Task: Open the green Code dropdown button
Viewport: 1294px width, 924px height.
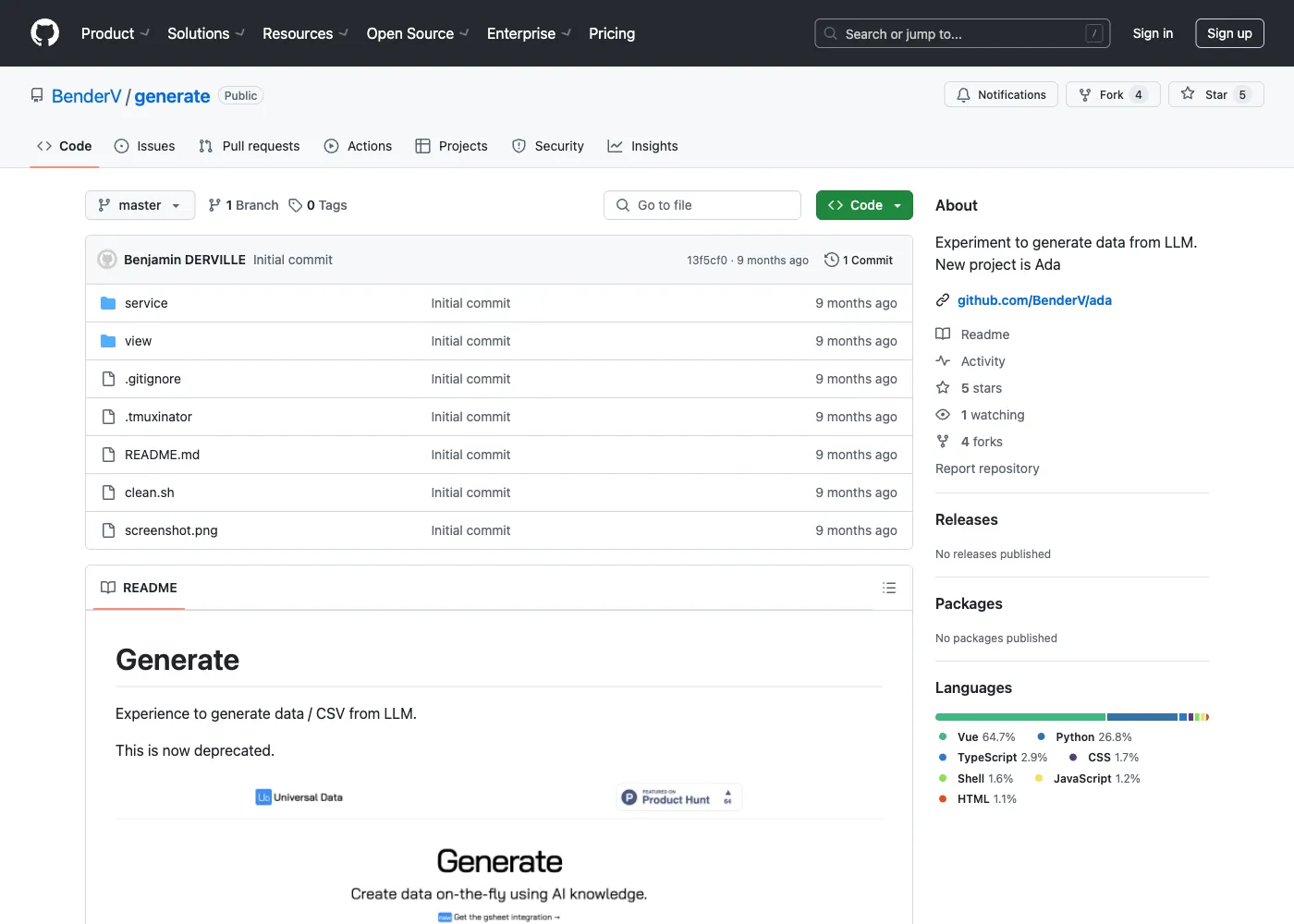Action: [x=864, y=205]
